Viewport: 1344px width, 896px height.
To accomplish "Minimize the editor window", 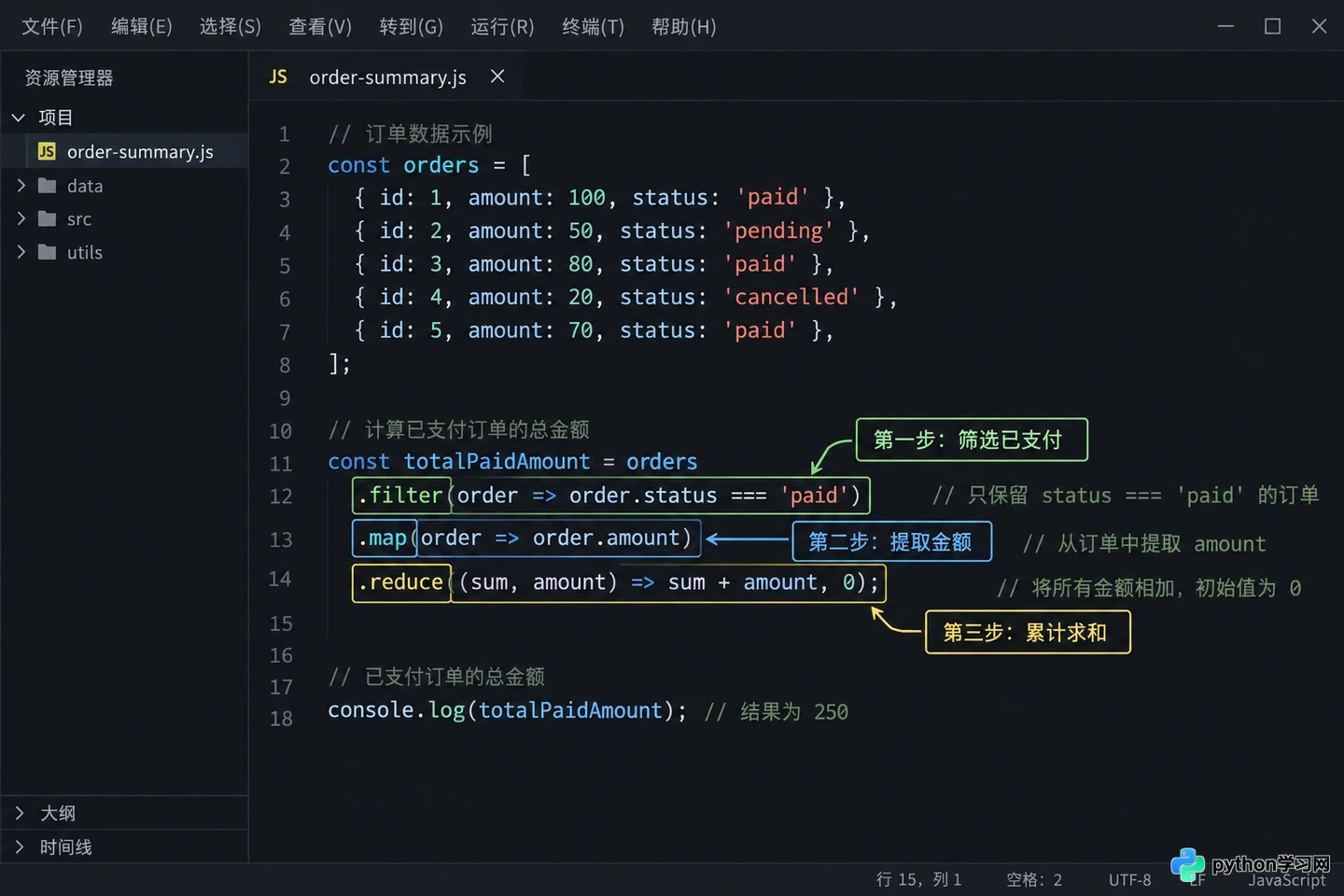I will (1225, 26).
